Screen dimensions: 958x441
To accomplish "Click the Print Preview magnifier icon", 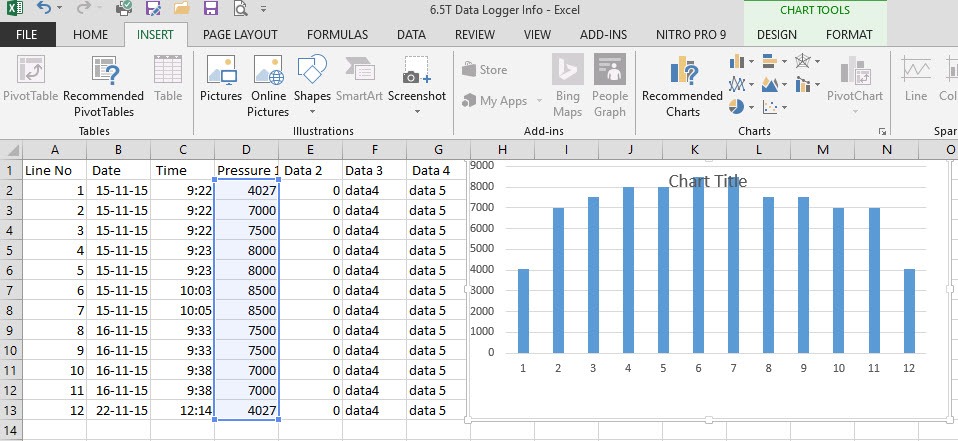I will [x=241, y=10].
